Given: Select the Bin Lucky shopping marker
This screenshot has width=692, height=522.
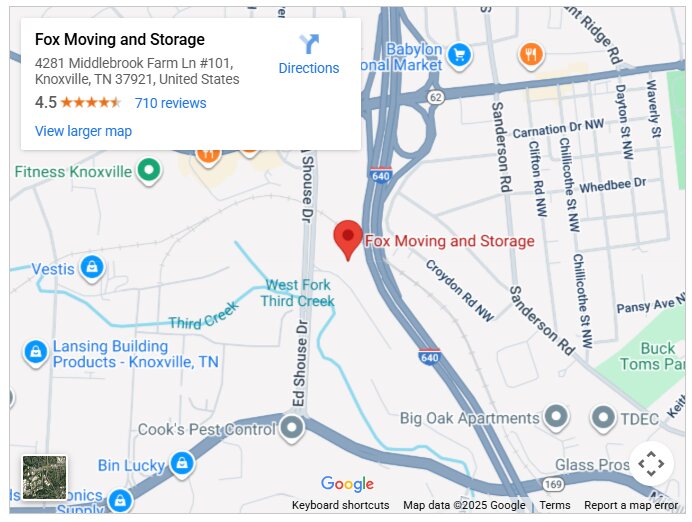Looking at the screenshot, I should coord(182,465).
